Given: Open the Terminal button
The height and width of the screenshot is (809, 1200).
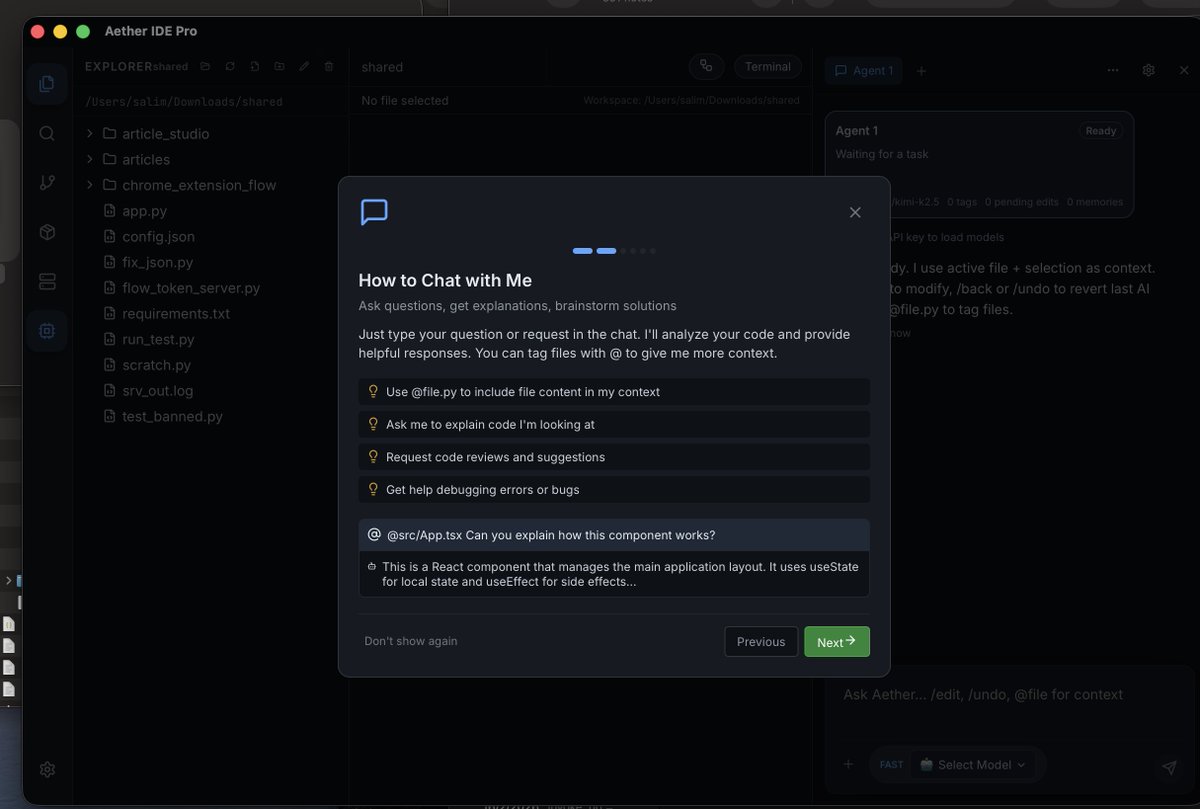Looking at the screenshot, I should (x=768, y=67).
